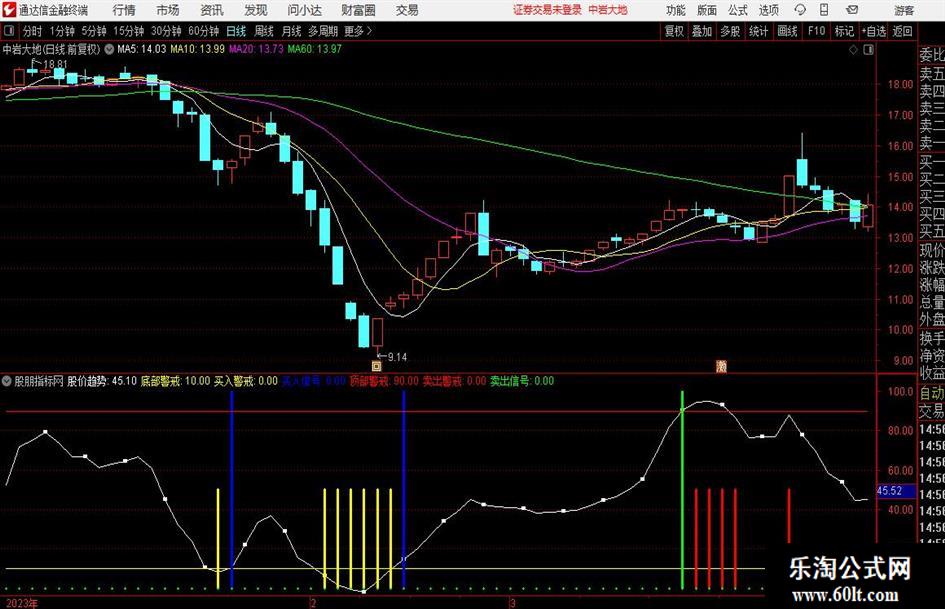Image resolution: width=945 pixels, height=609 pixels.
Task: Open the 发现 menu
Action: 256,10
